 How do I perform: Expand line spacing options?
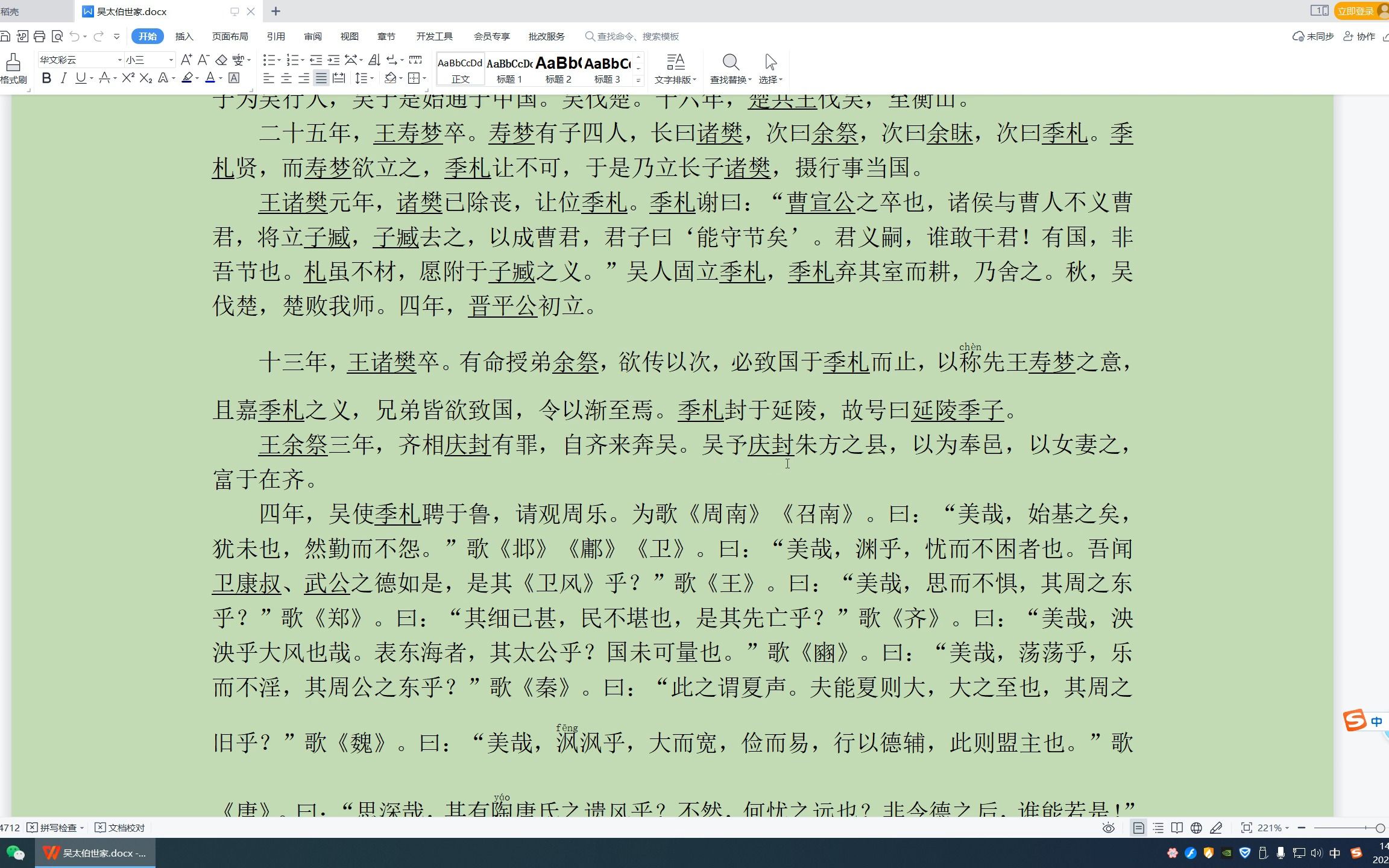[x=372, y=78]
